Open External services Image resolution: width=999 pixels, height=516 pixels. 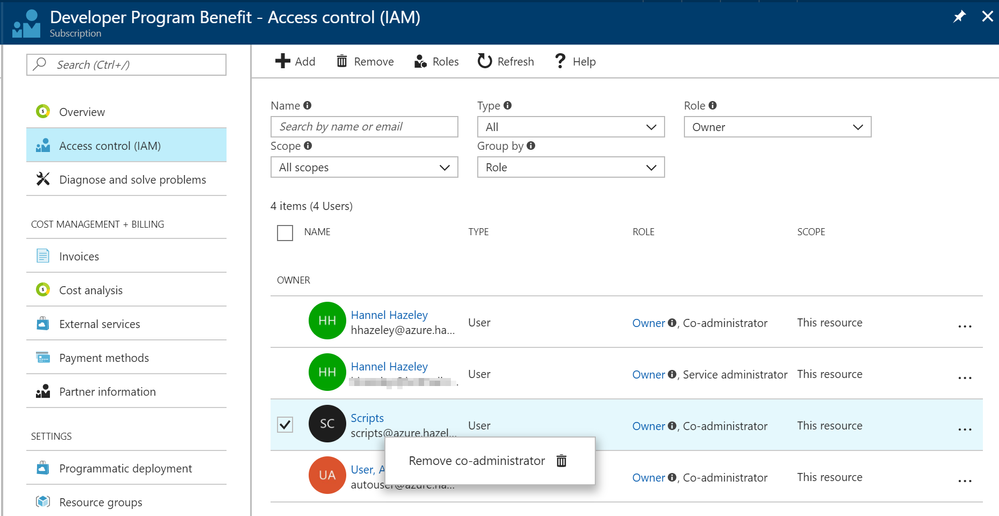tap(126, 324)
